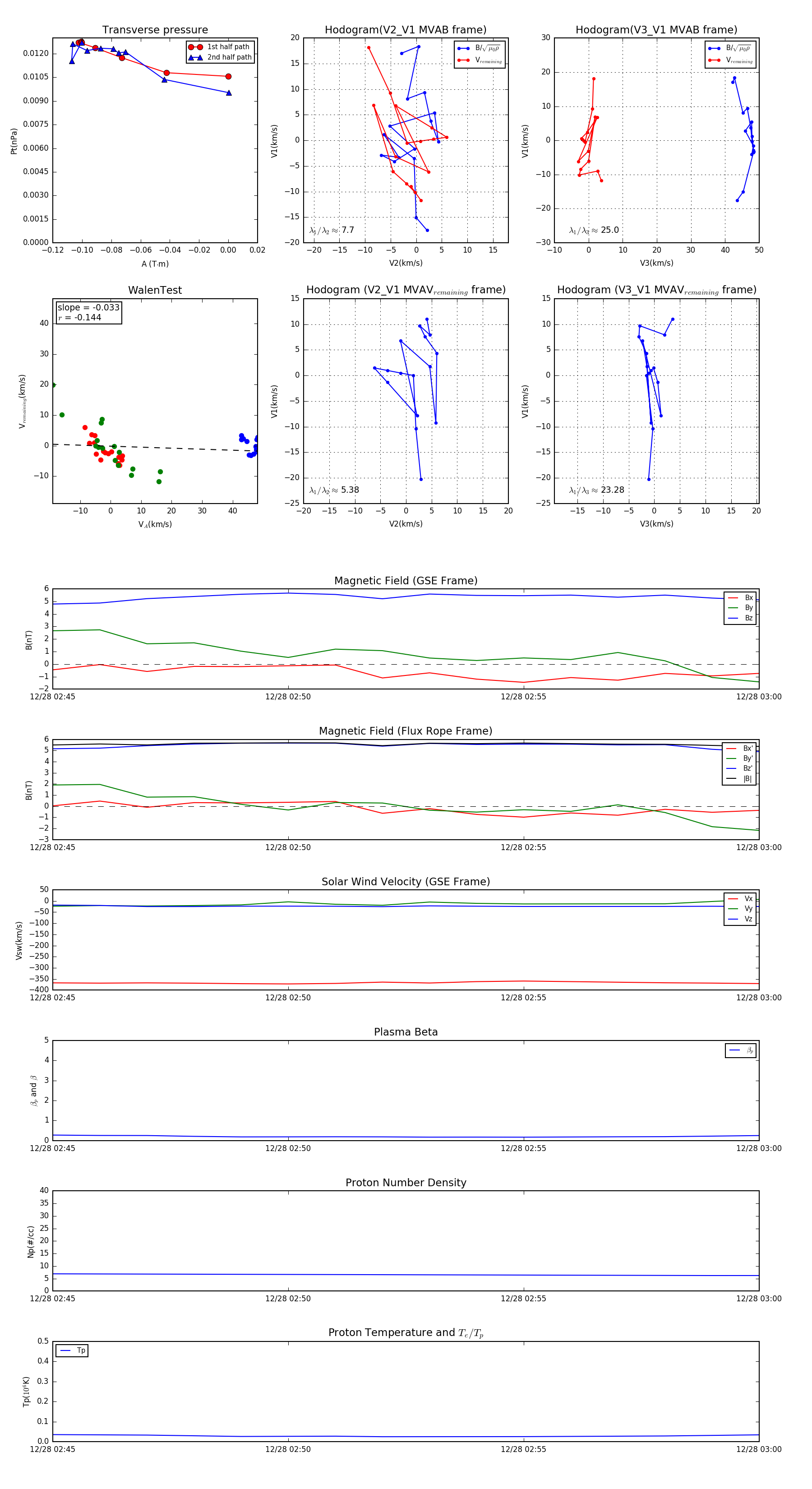This screenshot has width=812, height=1489.
Task: Click the "V_A(km/s)" x-axis label in WalenTest
Action: (x=155, y=524)
